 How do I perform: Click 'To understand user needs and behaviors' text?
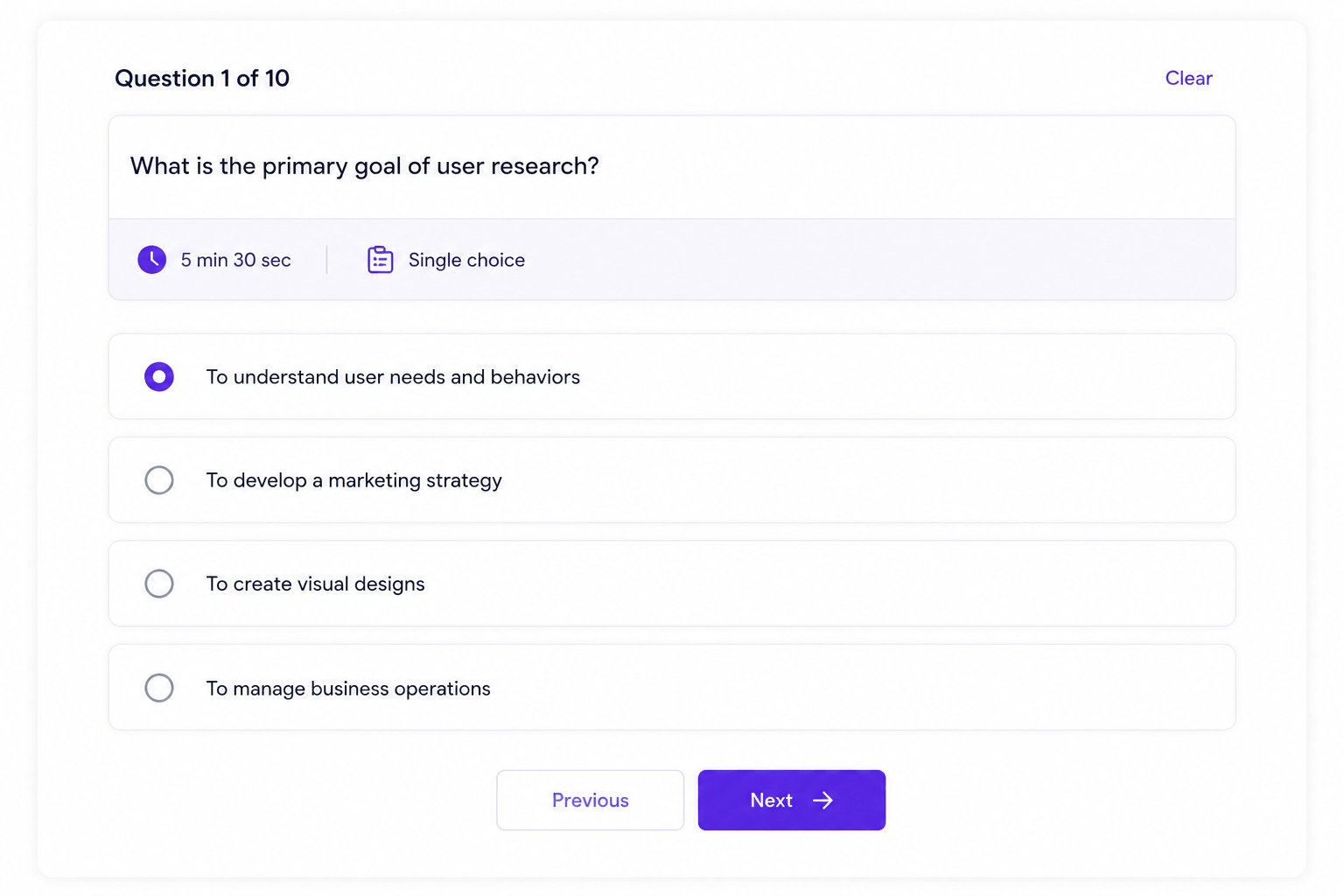(x=393, y=377)
